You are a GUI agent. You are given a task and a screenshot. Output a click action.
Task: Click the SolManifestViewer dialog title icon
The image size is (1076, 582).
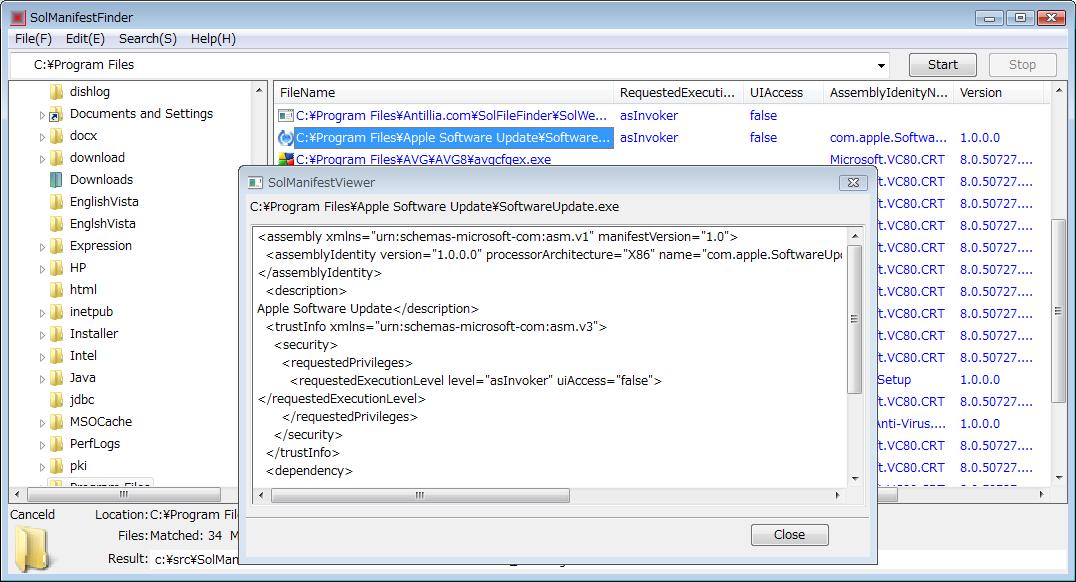coord(255,183)
